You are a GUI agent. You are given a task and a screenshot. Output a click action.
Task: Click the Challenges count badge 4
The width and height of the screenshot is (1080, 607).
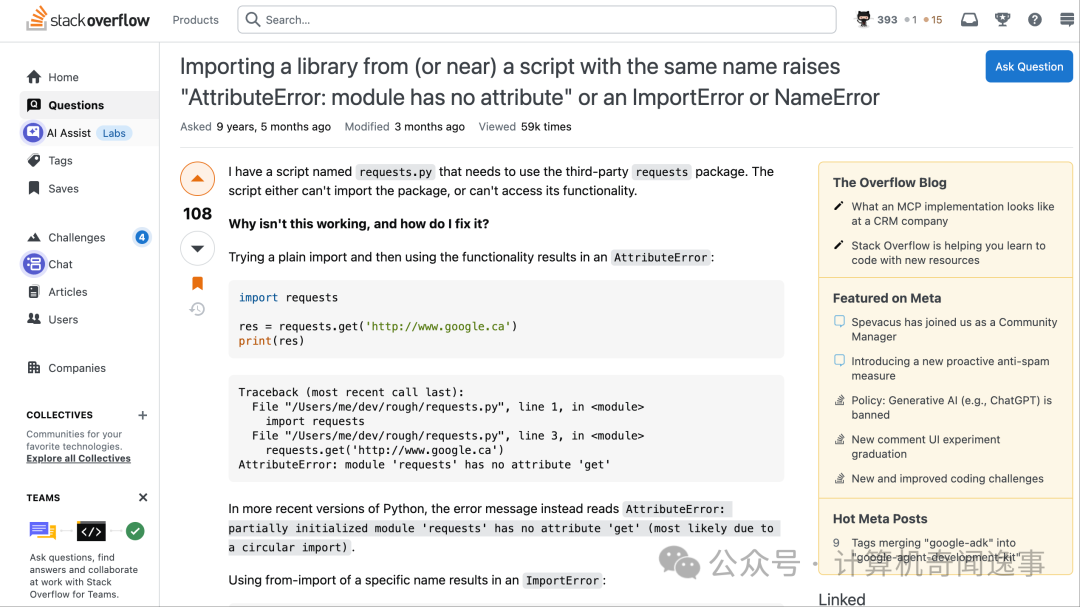141,237
